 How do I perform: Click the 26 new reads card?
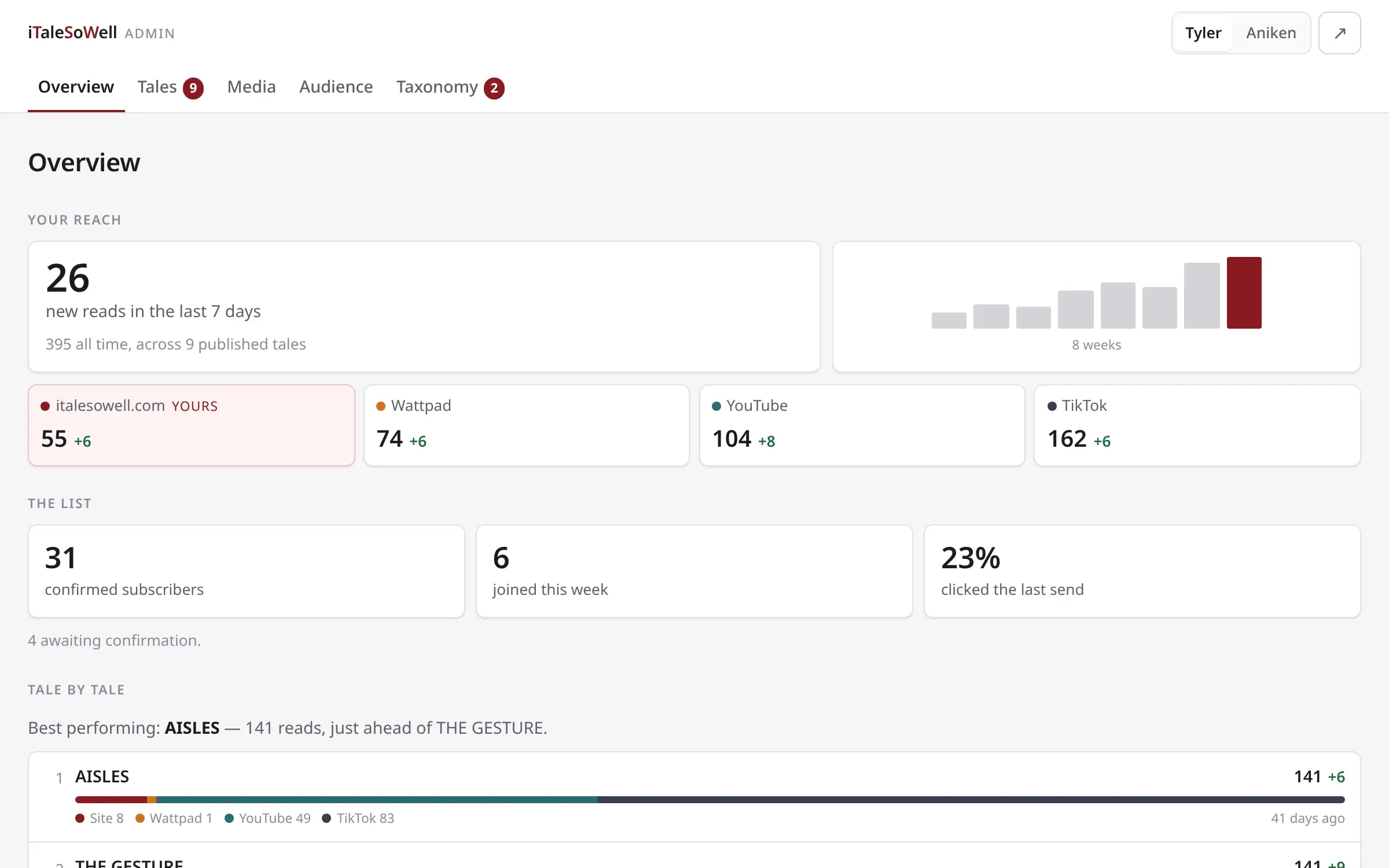pos(424,307)
